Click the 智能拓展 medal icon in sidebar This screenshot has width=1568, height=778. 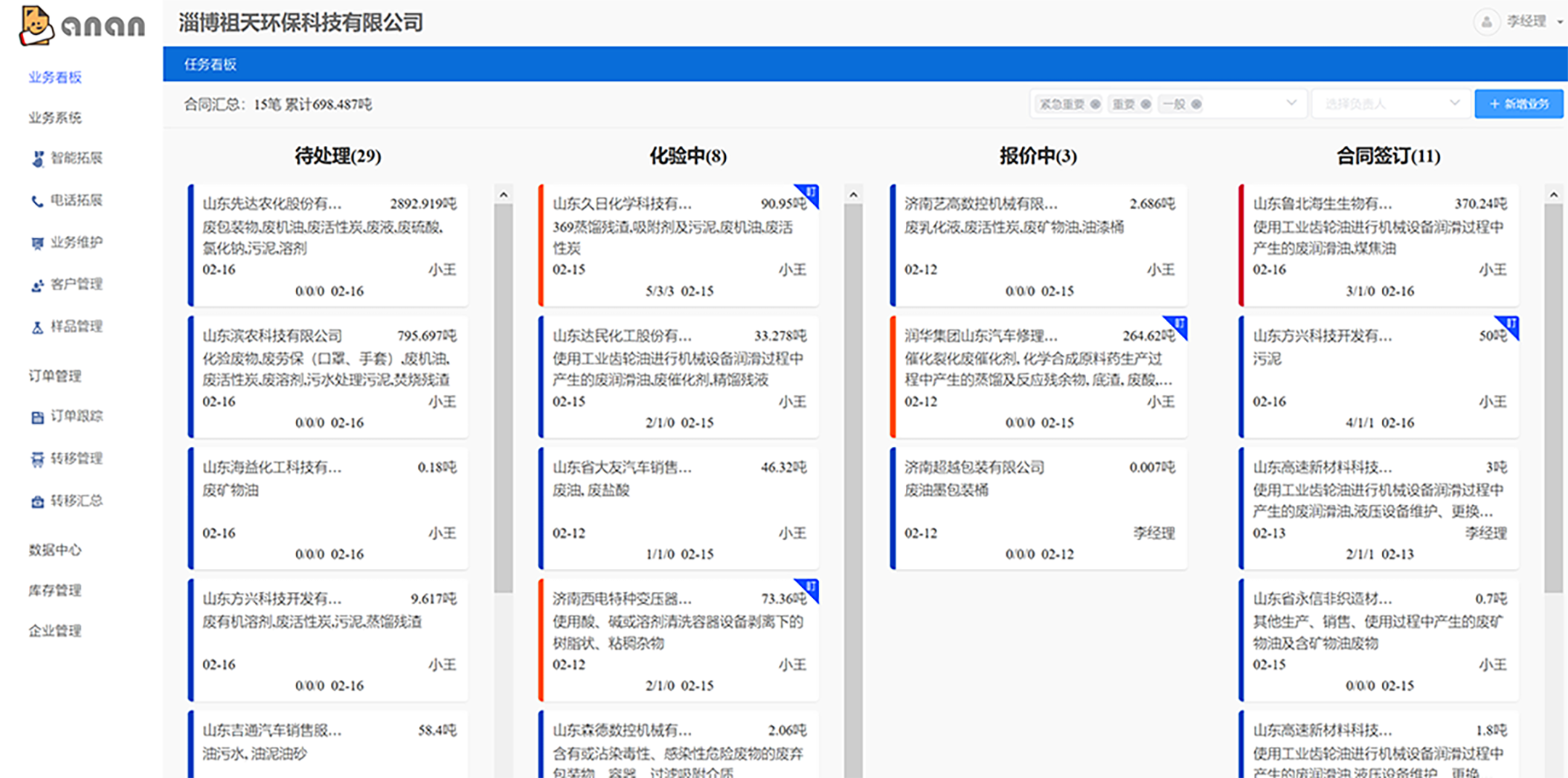[x=38, y=158]
